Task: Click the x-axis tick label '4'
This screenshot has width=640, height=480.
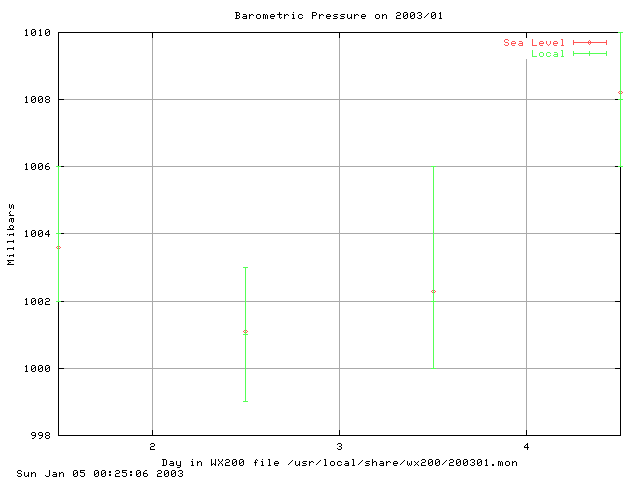Action: (x=526, y=447)
